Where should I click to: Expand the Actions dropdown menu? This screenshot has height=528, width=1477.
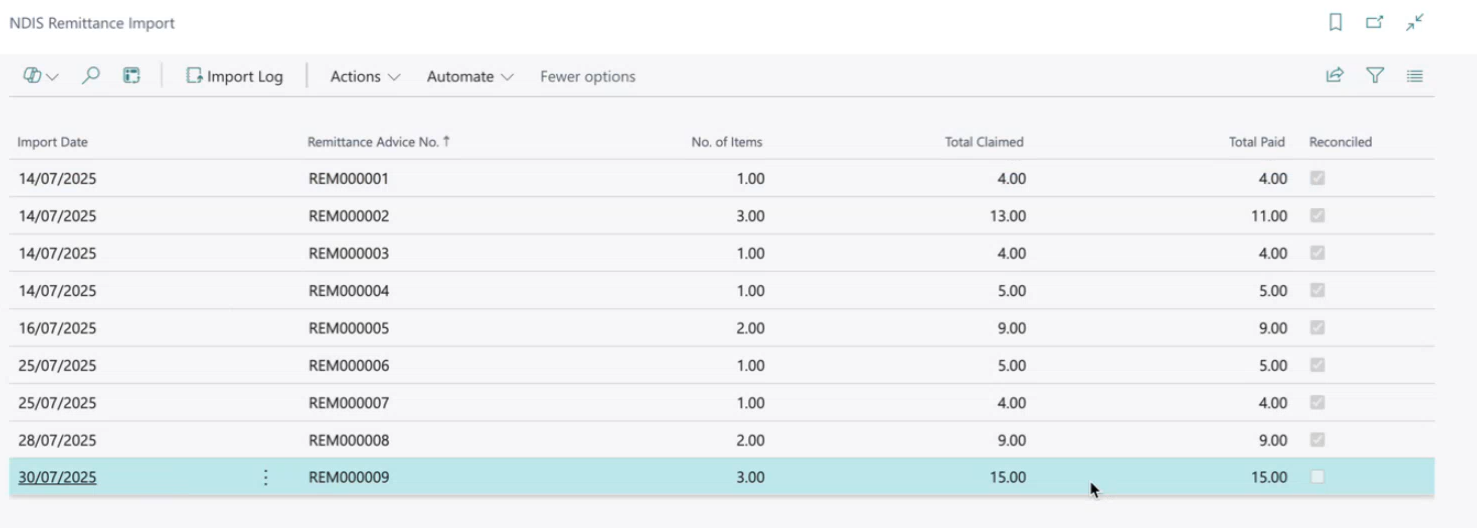pyautogui.click(x=365, y=76)
